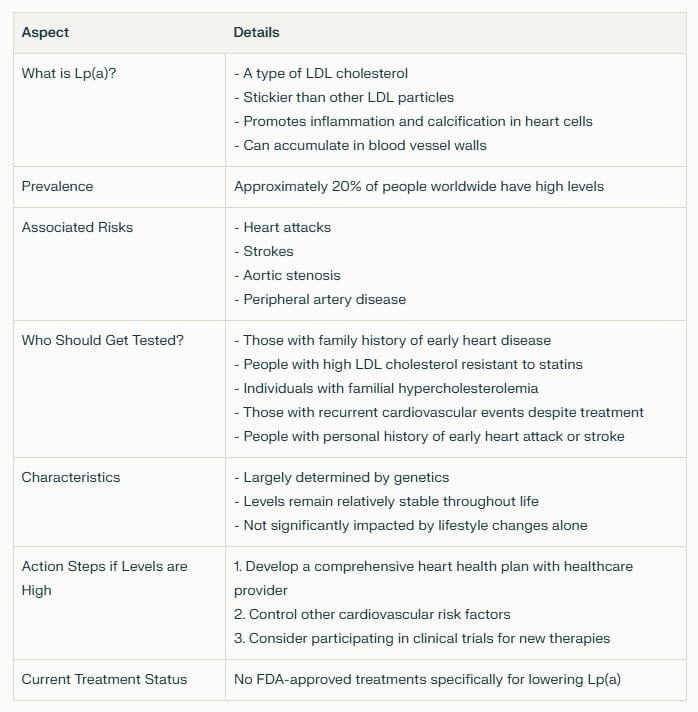This screenshot has height=712, width=698.
Task: Click the Prevalence row label
Action: [57, 186]
